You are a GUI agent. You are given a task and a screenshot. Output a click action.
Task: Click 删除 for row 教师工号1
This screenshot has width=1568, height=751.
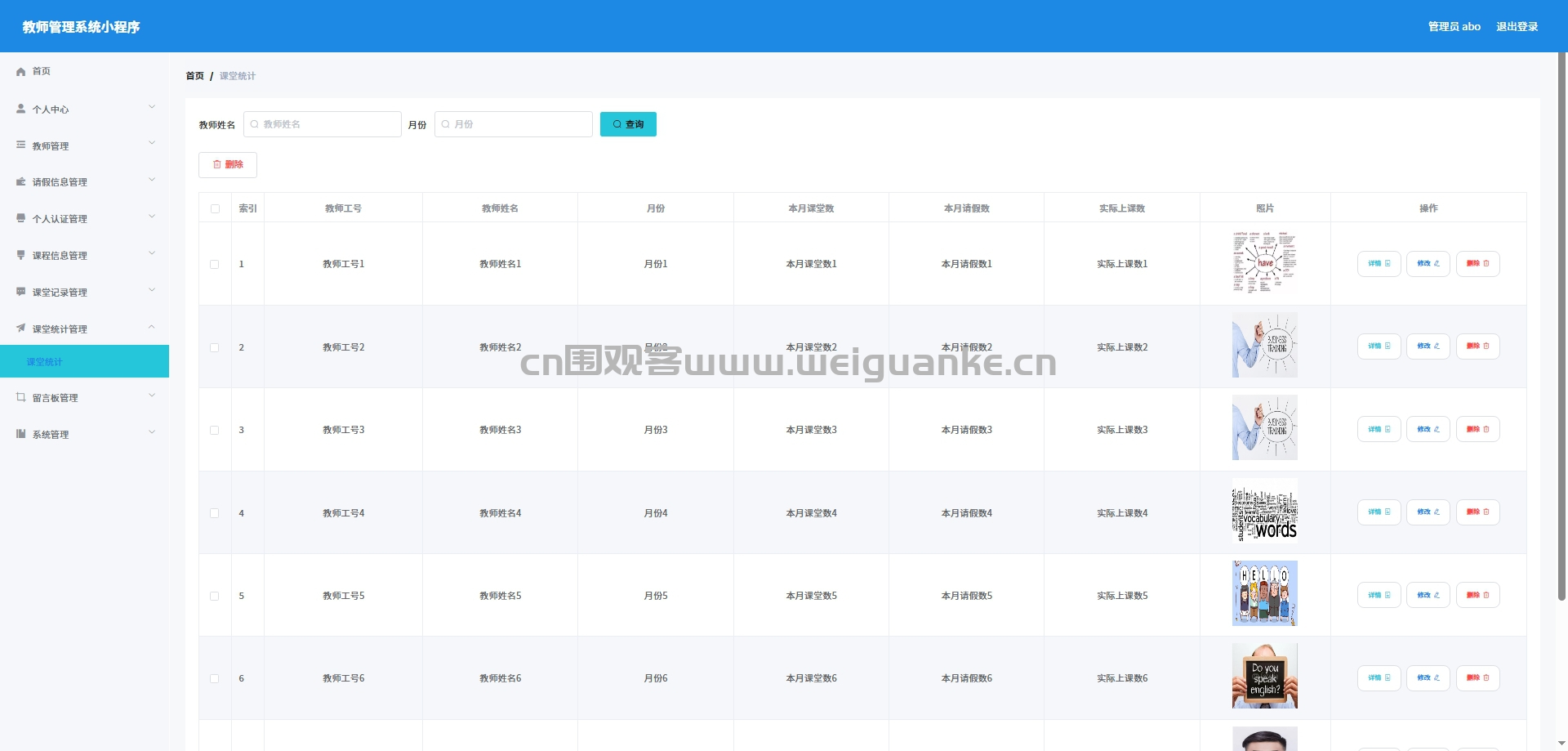point(1478,264)
